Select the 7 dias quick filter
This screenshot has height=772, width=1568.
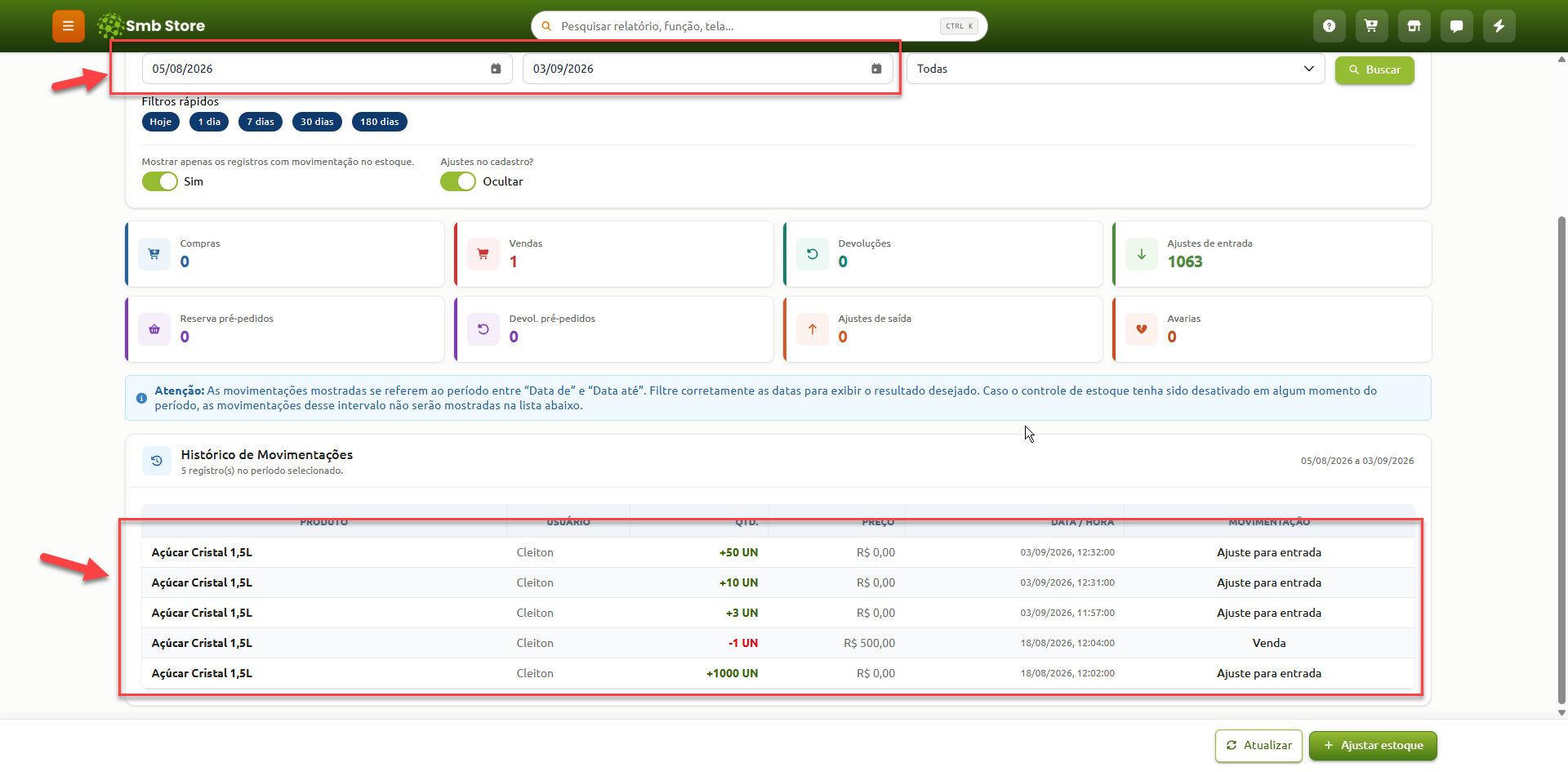[261, 122]
